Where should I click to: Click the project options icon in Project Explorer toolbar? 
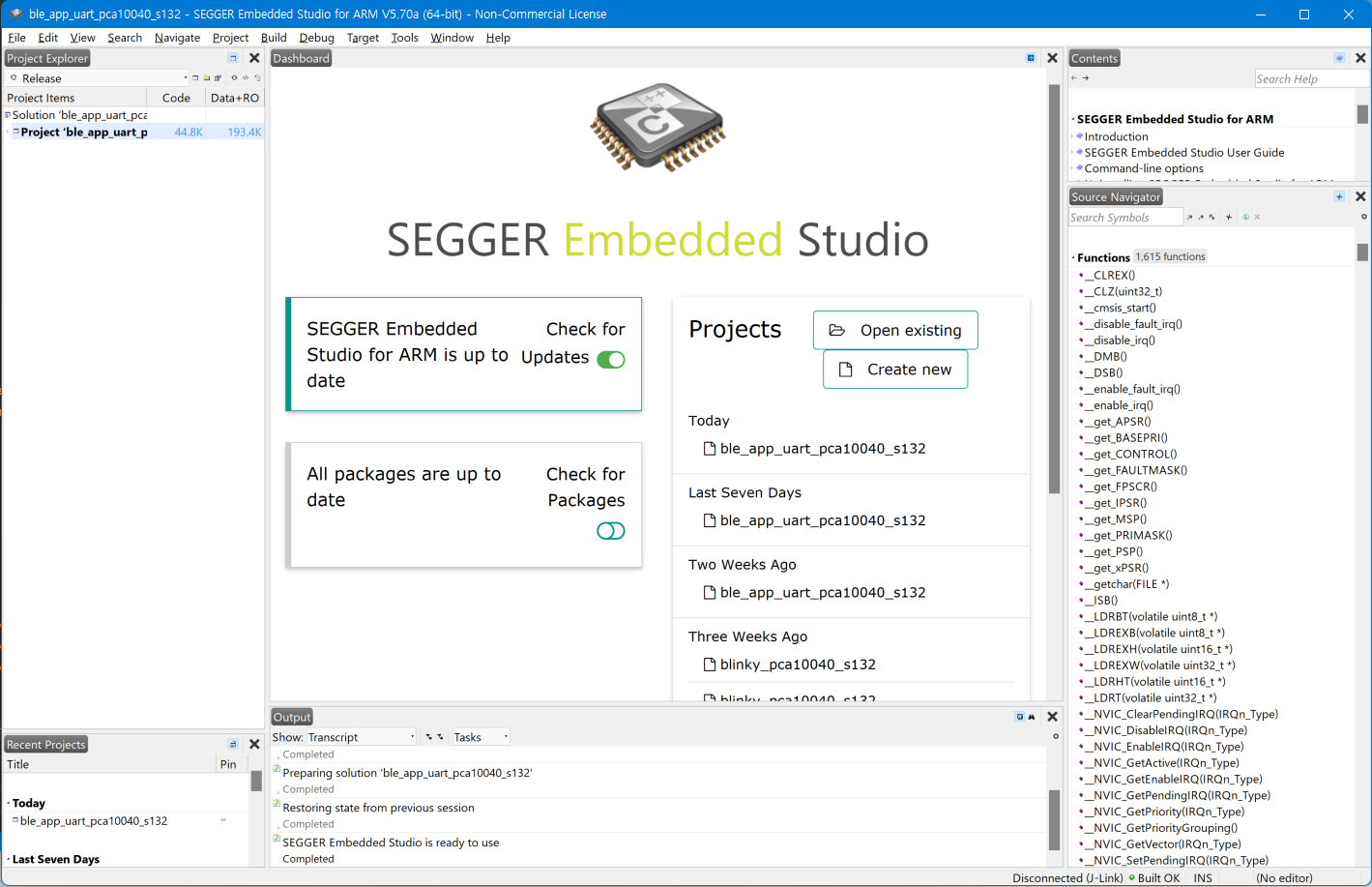[218, 78]
